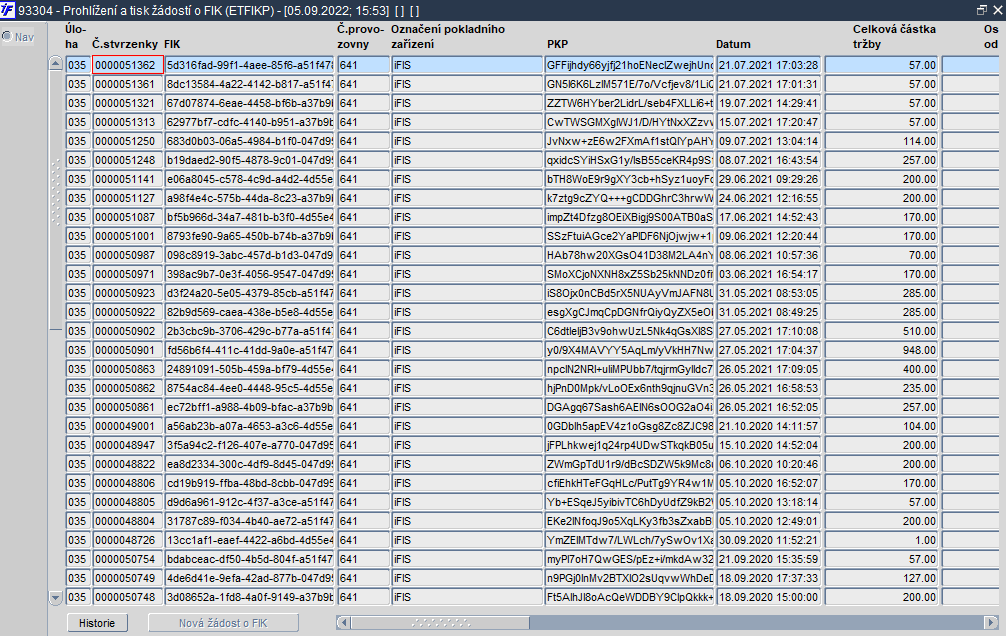Click the horizontal scrollbar left arrow
This screenshot has height=636, width=1006.
click(343, 623)
